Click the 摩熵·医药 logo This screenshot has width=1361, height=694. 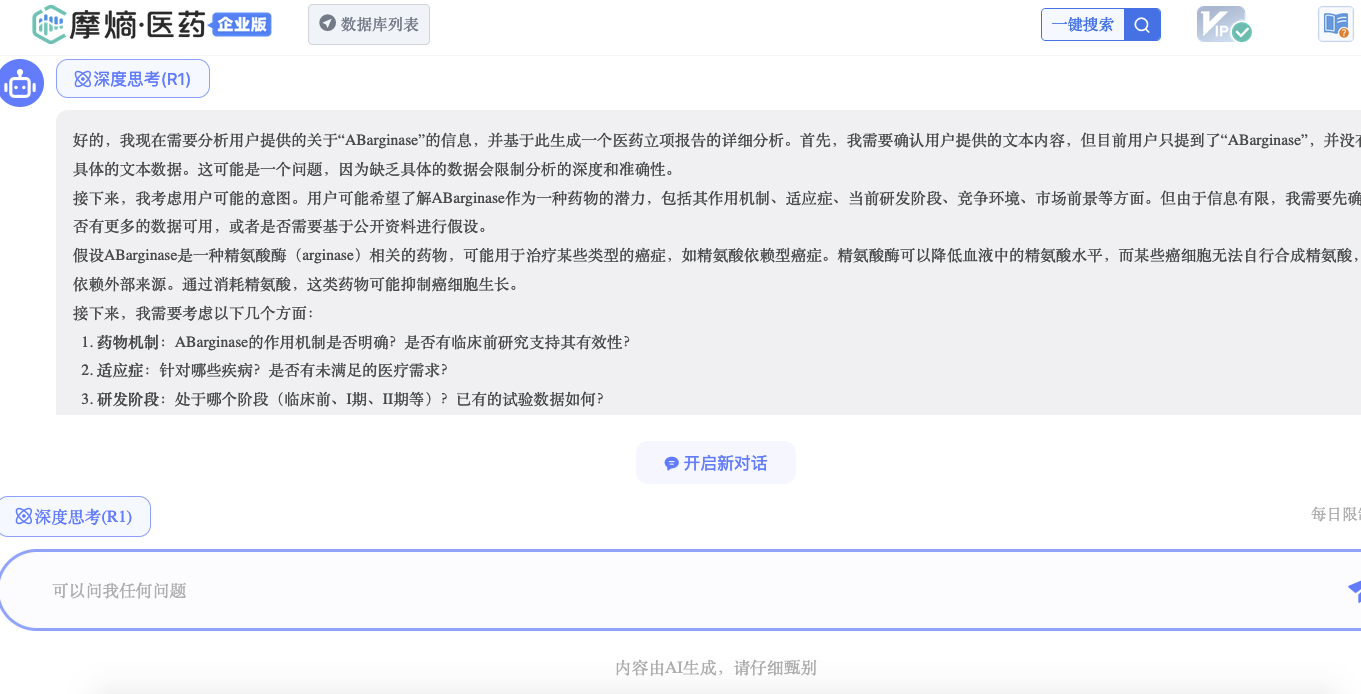120,24
